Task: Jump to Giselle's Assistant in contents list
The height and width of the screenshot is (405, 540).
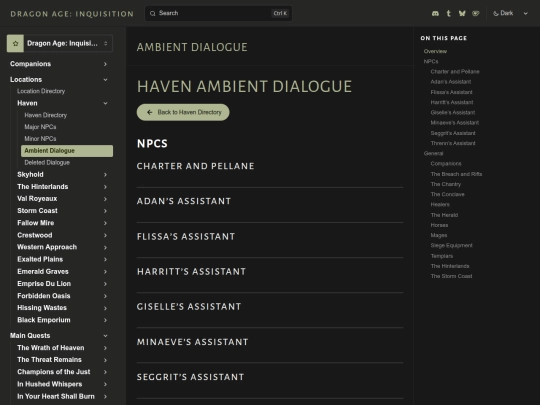Action: (x=453, y=112)
